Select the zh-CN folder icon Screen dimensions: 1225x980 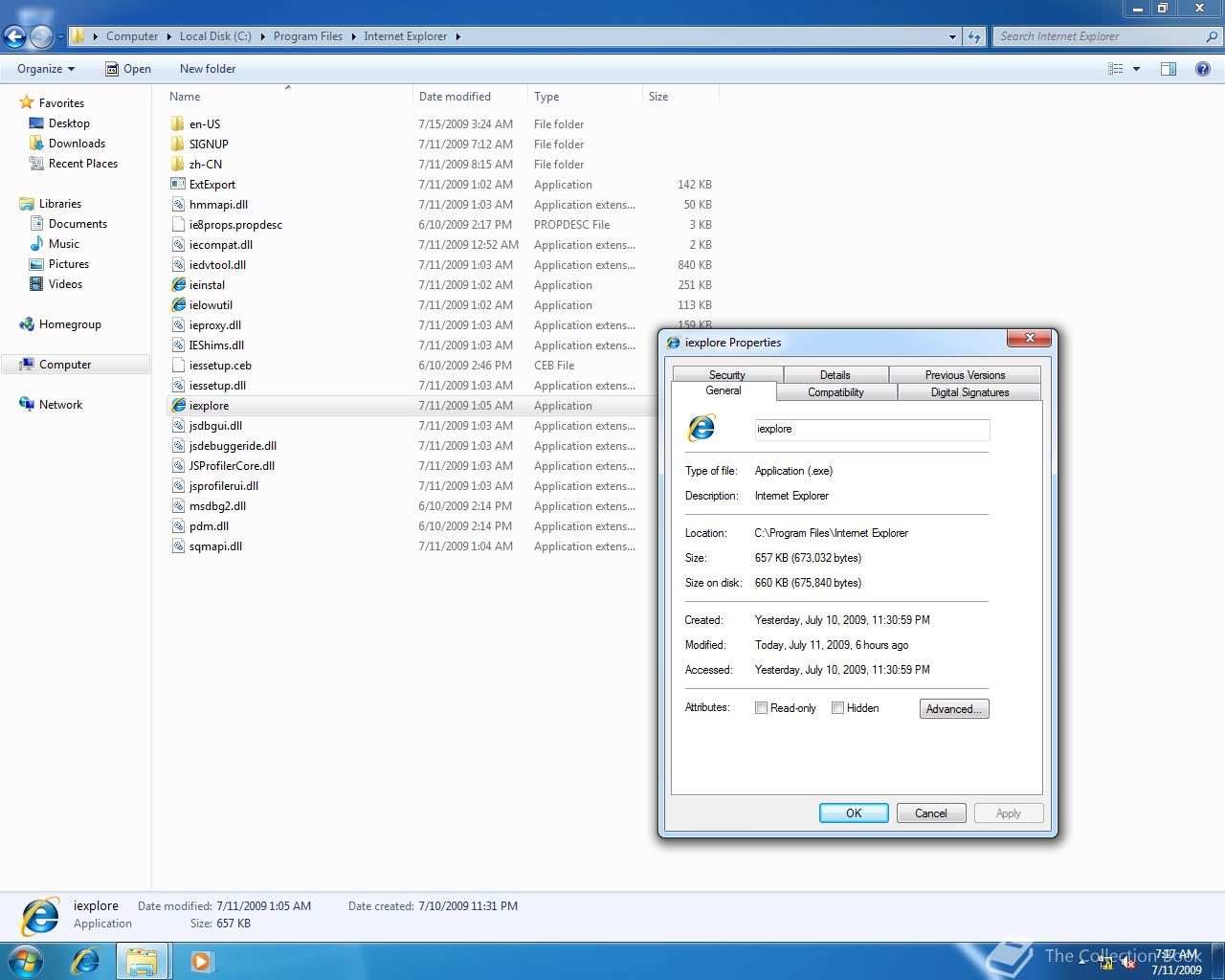pos(178,165)
